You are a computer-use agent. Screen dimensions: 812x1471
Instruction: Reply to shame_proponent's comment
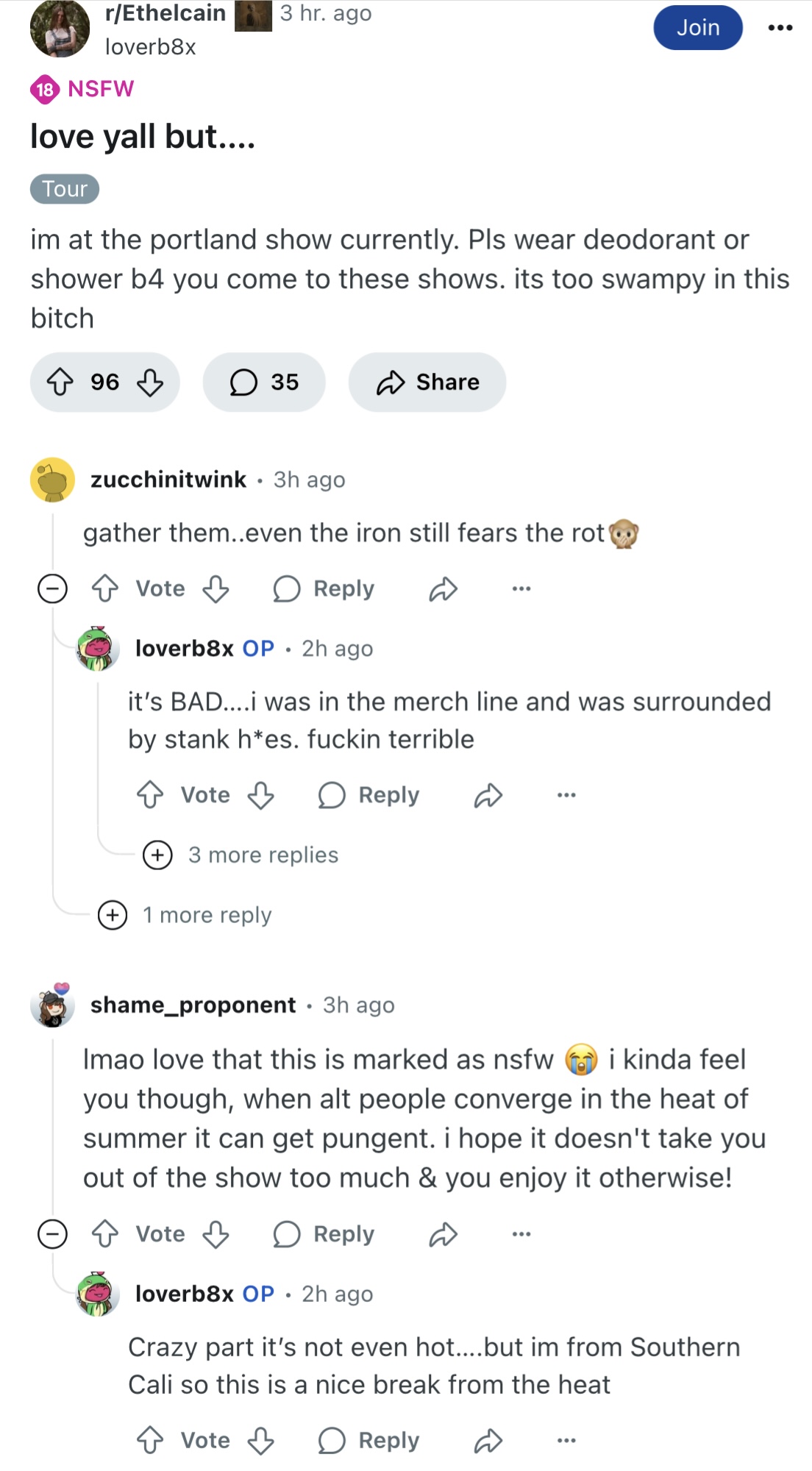324,1233
